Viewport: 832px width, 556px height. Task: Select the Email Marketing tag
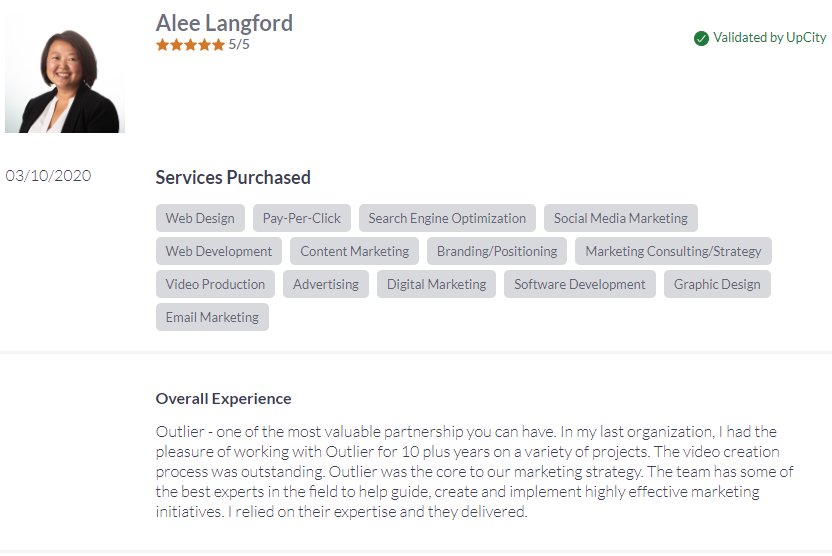212,317
